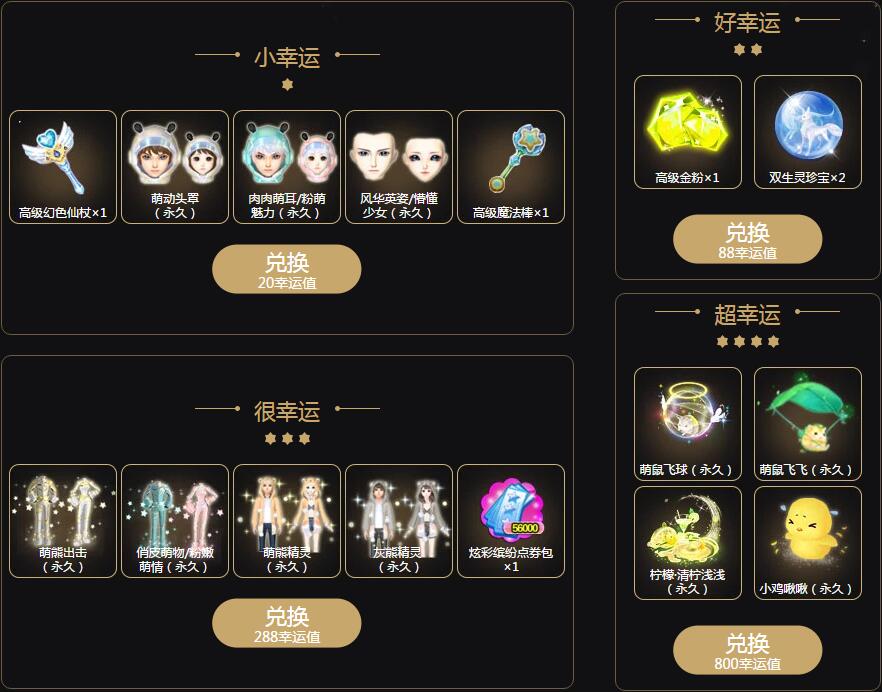882x692 pixels.
Task: Redeem 很幸运 for 288 lucky points
Action: pyautogui.click(x=287, y=623)
